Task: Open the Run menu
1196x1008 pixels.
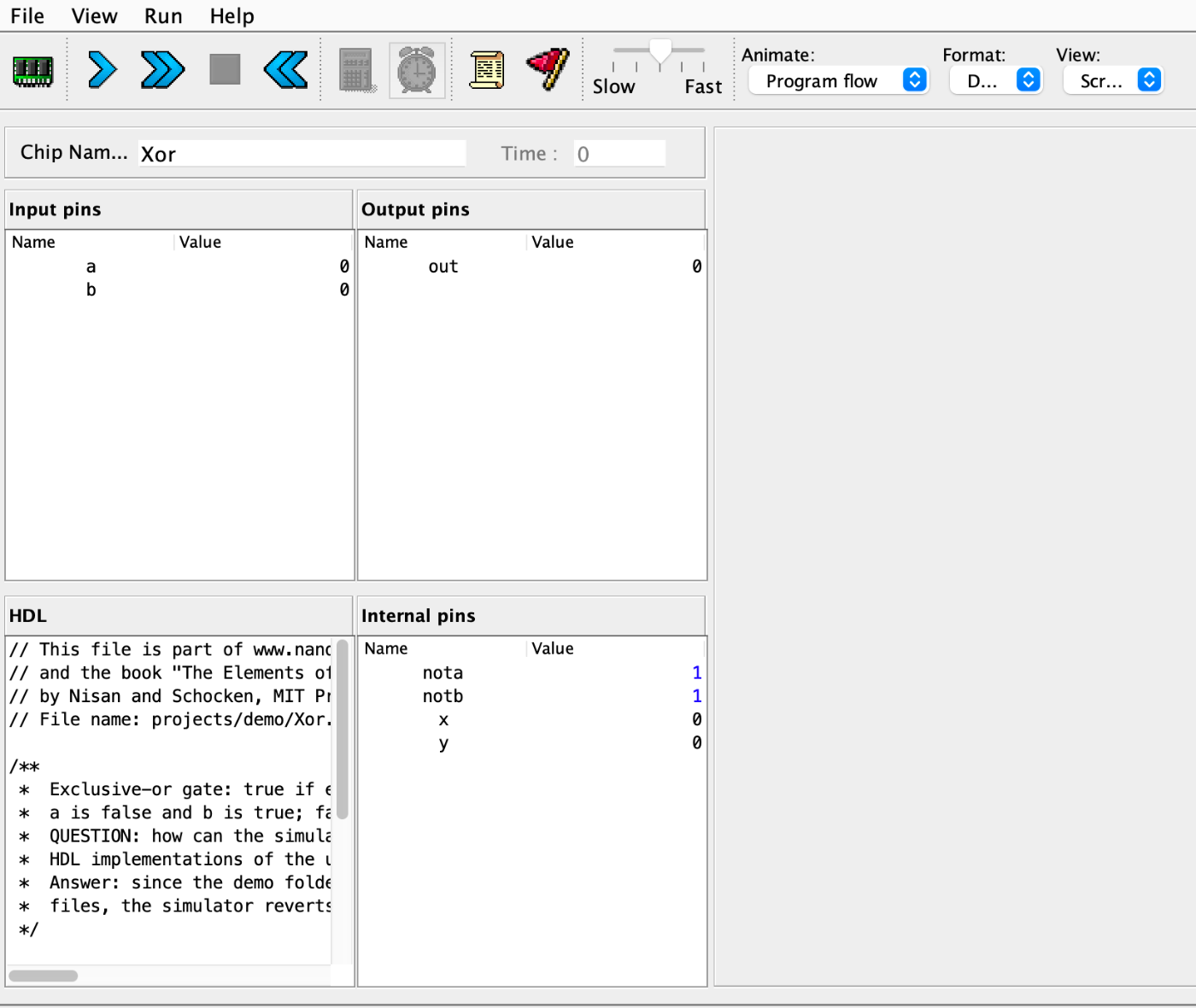Action: point(163,16)
